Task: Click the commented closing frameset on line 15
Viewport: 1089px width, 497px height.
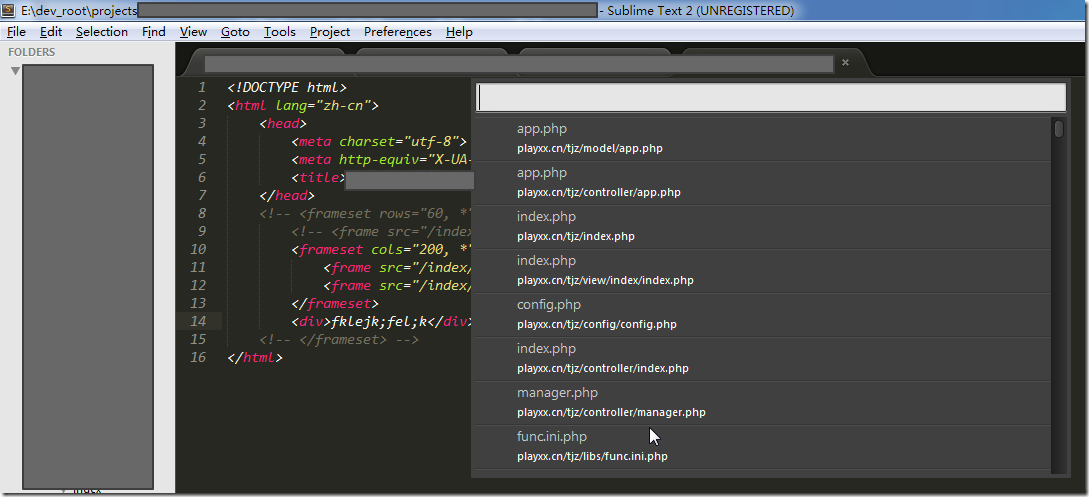Action: 339,339
